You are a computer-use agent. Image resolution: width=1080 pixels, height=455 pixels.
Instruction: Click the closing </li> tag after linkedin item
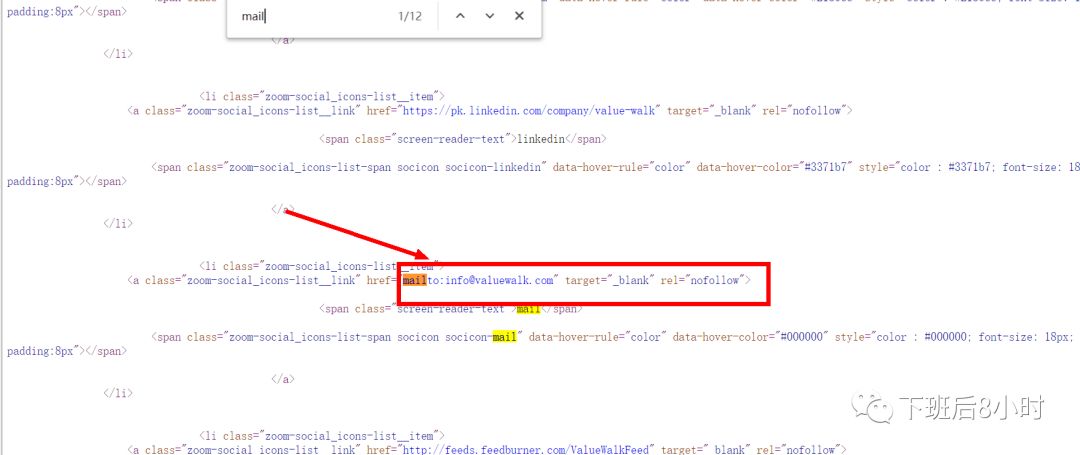(x=118, y=223)
